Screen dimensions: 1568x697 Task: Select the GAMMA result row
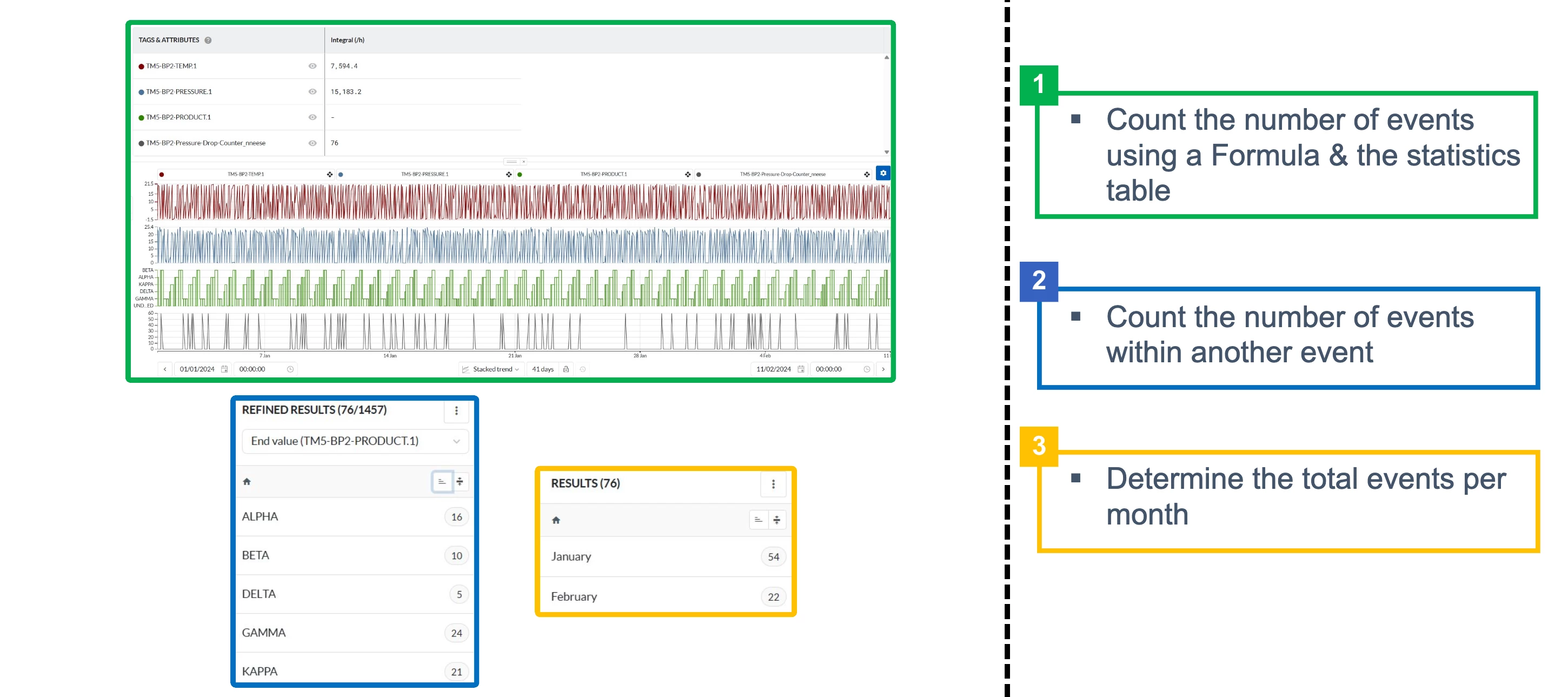click(x=355, y=633)
